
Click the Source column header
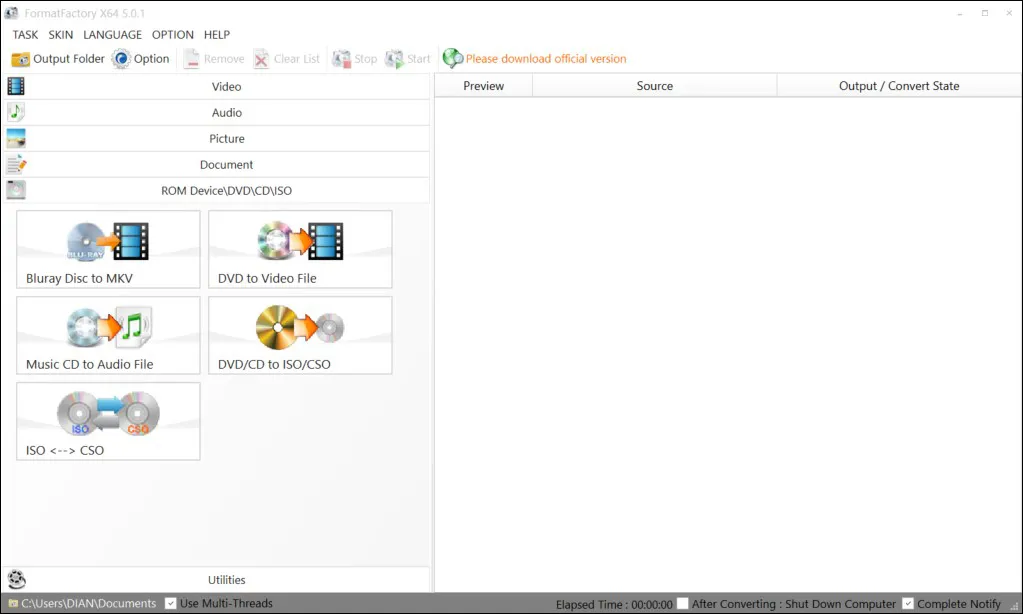point(654,86)
